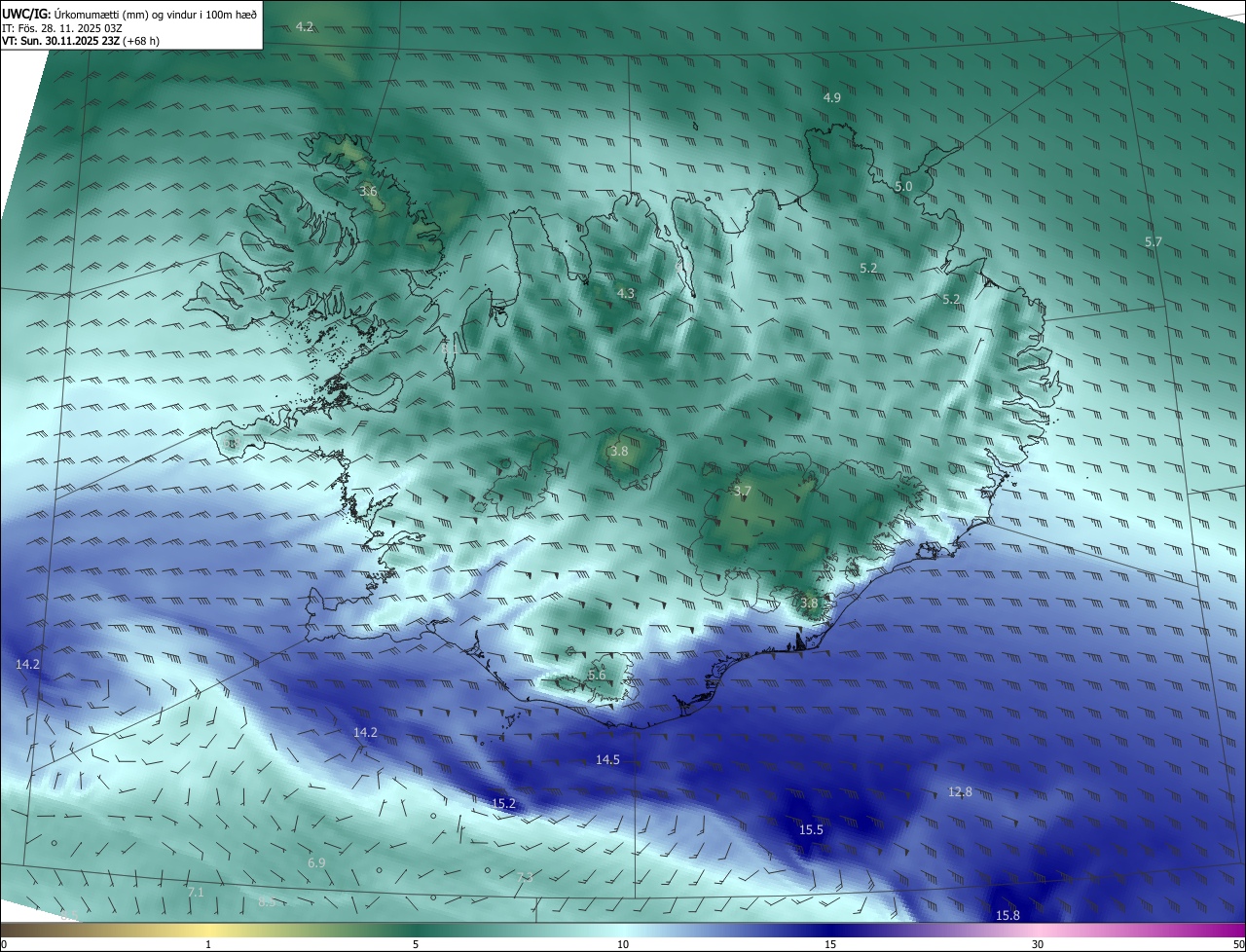
Task: Click the valid time 'VT: Sun. 30.11.2025 23Z (+68 h)'
Action: coord(81,42)
